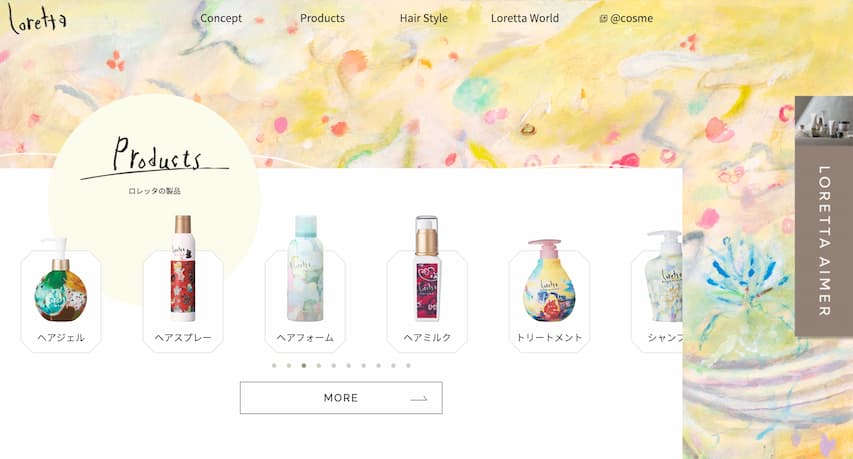Open the トリートメント yellow bottle
The height and width of the screenshot is (459, 853).
pos(549,281)
